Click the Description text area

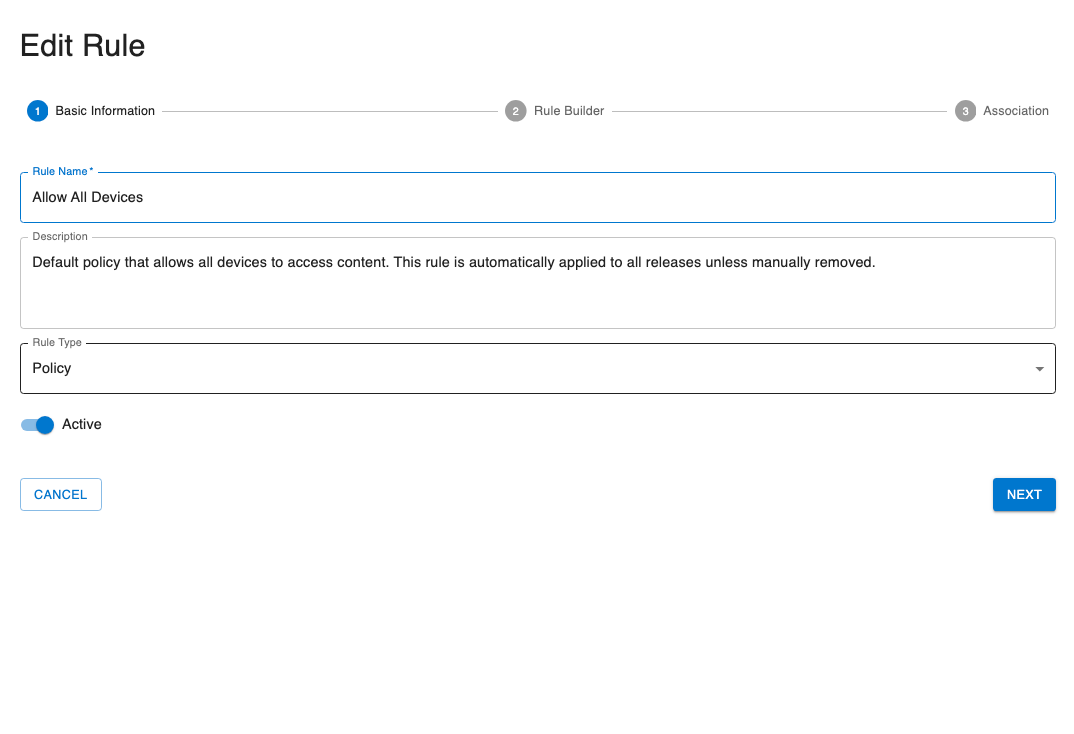tap(537, 283)
